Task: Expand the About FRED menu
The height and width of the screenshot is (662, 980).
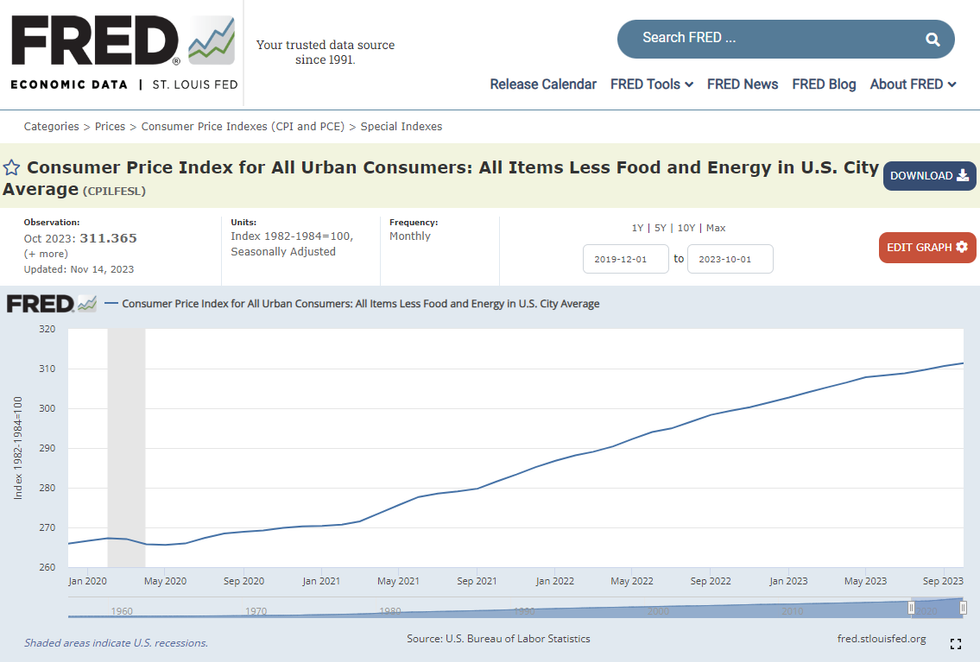Action: 912,84
